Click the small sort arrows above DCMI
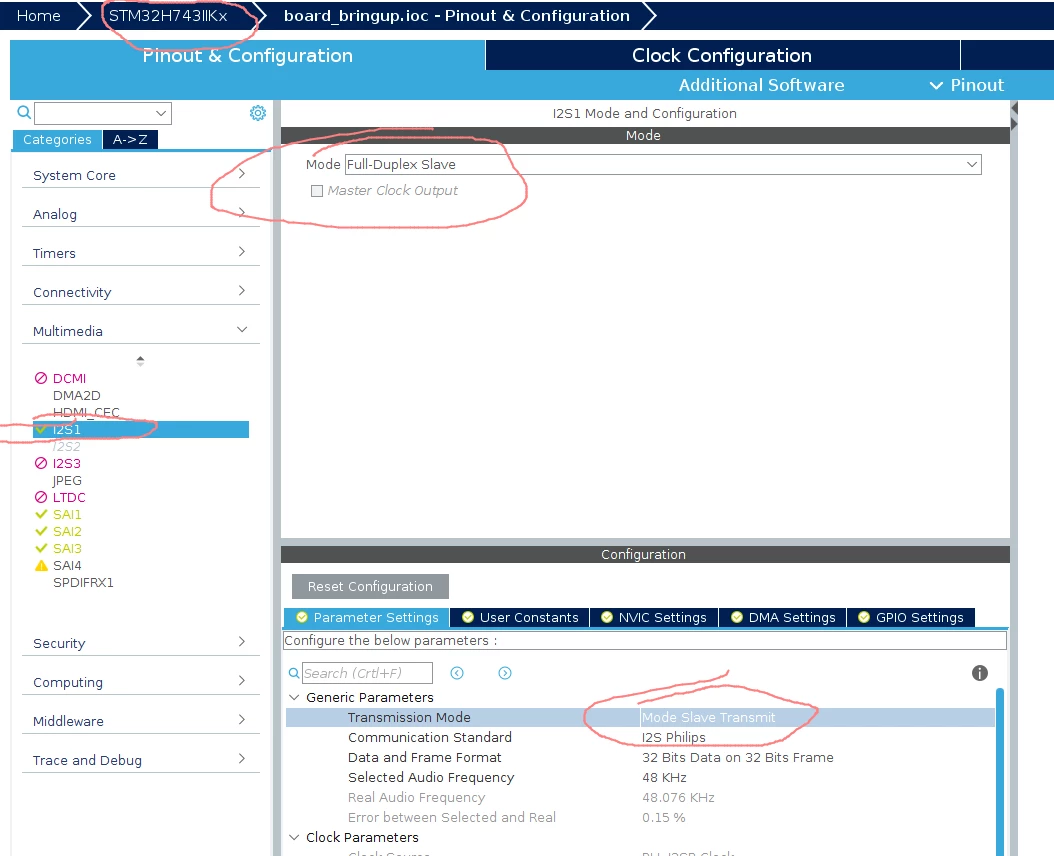Screen dimensions: 1054x856 140,360
